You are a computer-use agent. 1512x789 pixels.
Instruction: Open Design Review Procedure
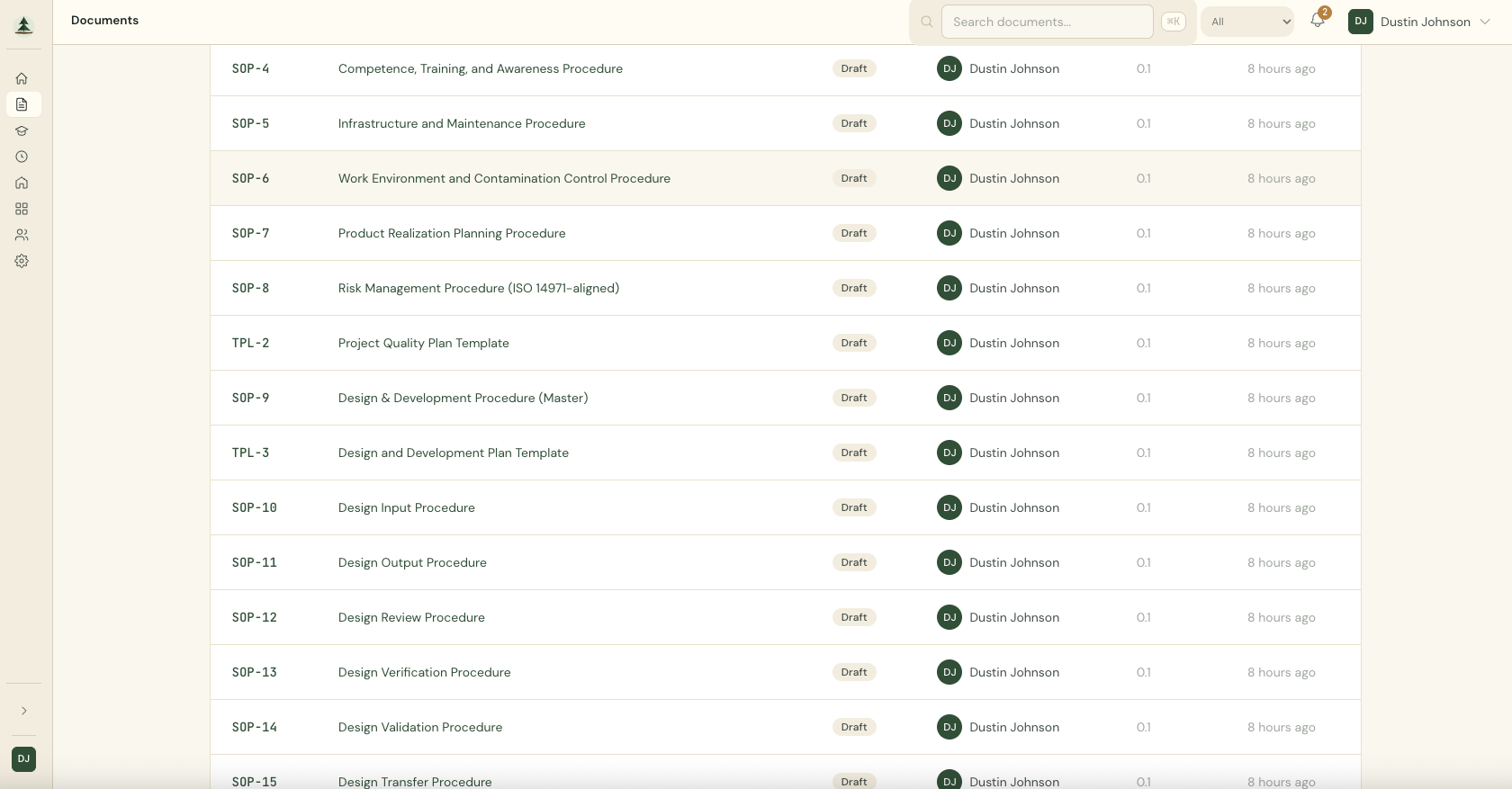tap(411, 617)
